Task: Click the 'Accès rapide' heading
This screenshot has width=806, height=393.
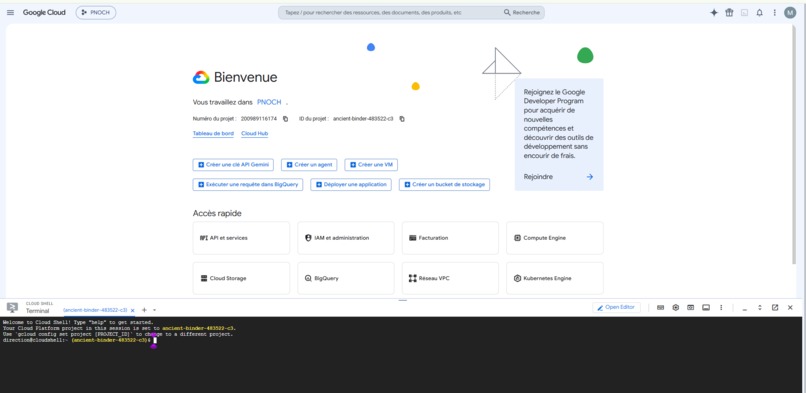Action: point(217,213)
